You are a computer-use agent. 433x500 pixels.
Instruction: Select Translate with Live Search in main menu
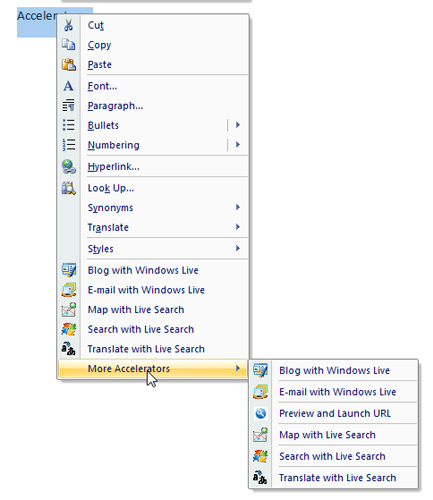[x=153, y=349]
